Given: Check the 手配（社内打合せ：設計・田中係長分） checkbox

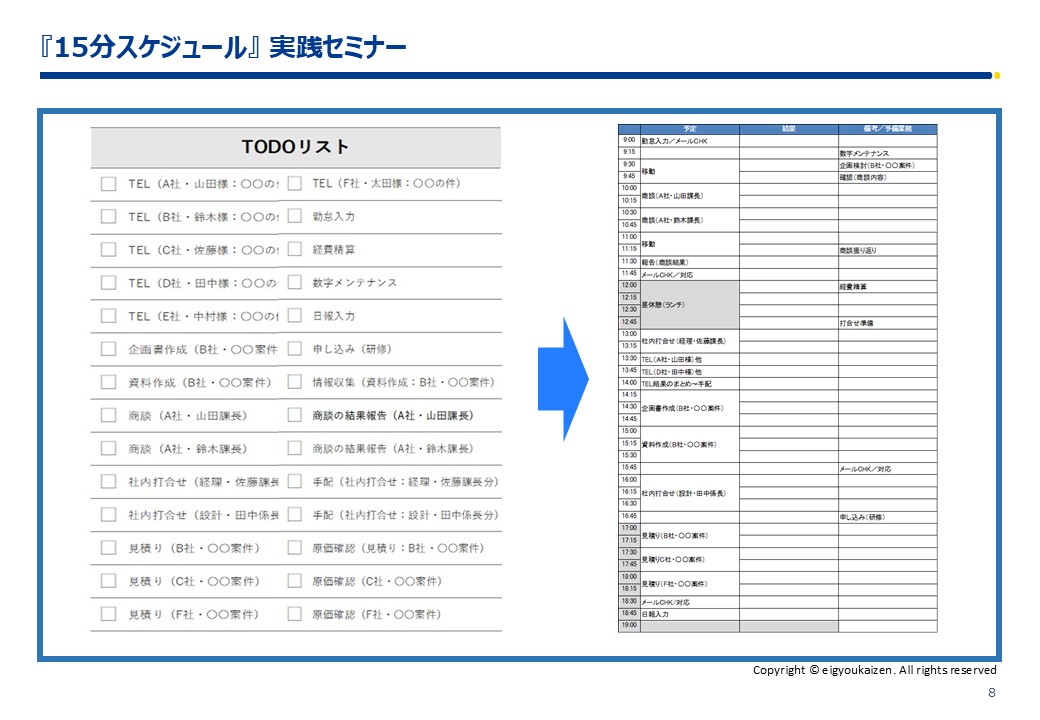Looking at the screenshot, I should click(x=294, y=515).
